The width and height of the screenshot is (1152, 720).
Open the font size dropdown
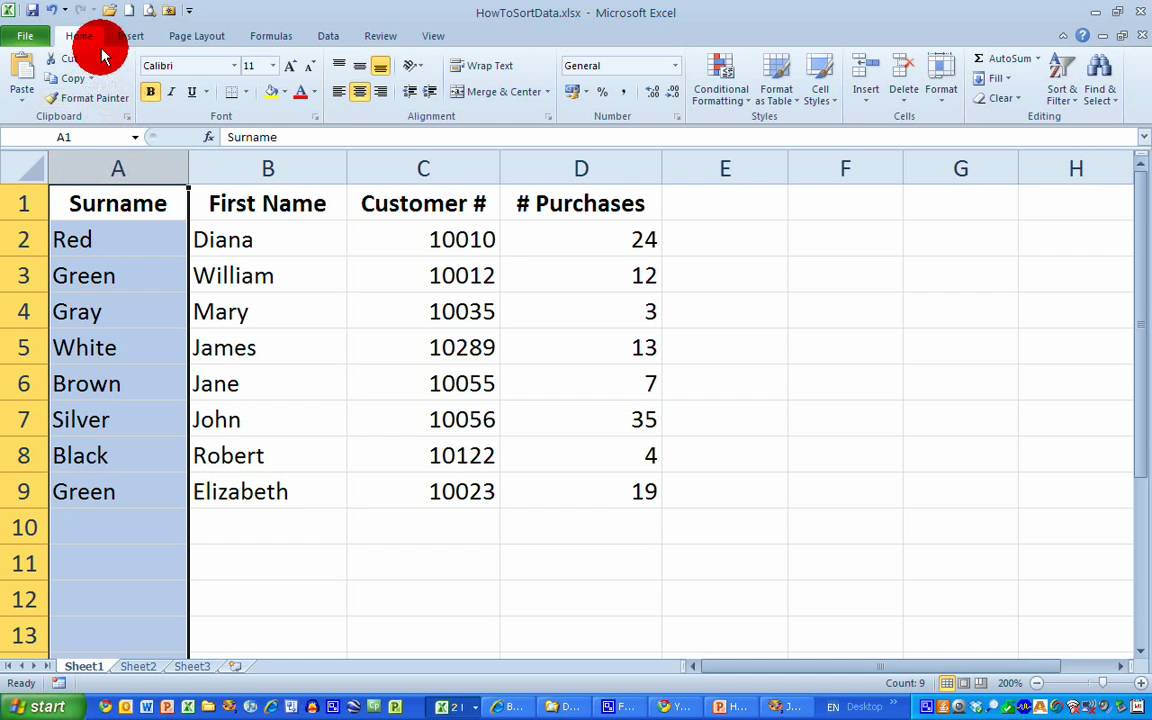[x=273, y=65]
